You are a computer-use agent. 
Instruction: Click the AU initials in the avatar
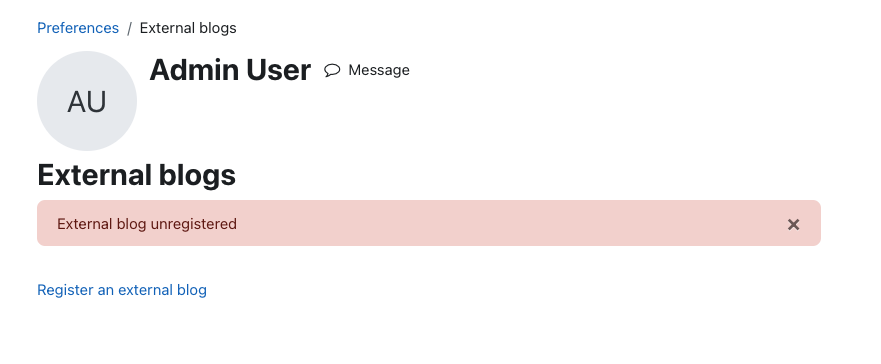(x=87, y=102)
